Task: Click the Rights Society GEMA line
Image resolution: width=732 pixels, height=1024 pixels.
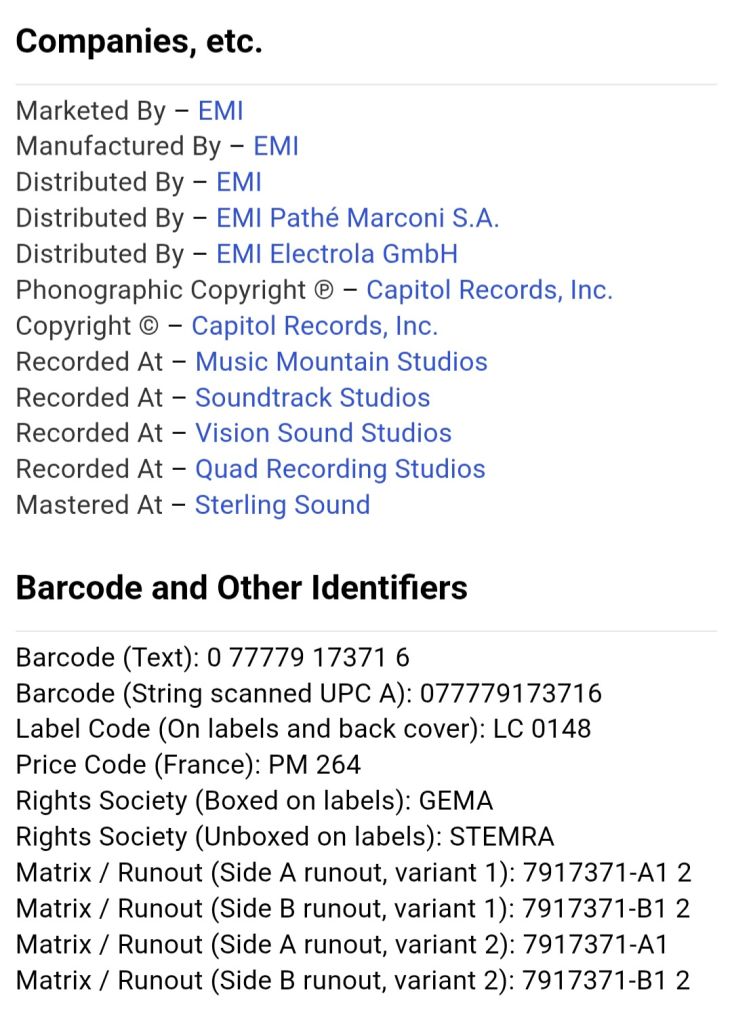Action: (254, 801)
